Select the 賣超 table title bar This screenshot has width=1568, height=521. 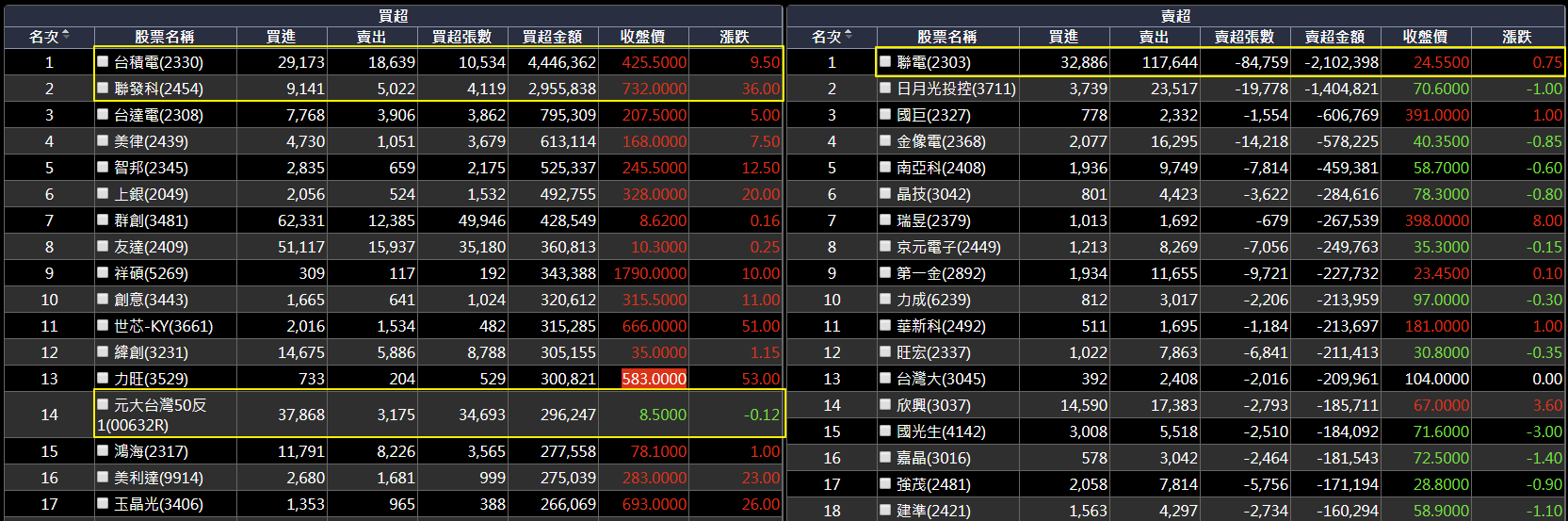click(x=1175, y=16)
